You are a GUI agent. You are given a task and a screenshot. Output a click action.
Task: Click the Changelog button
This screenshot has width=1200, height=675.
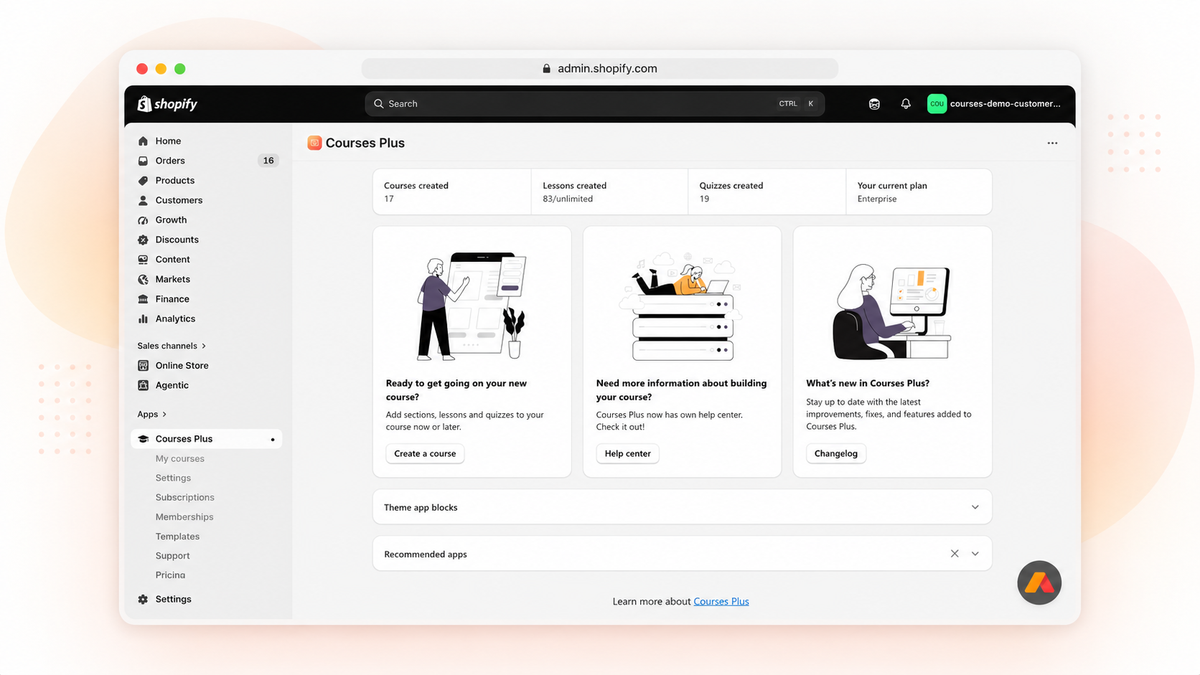point(836,454)
